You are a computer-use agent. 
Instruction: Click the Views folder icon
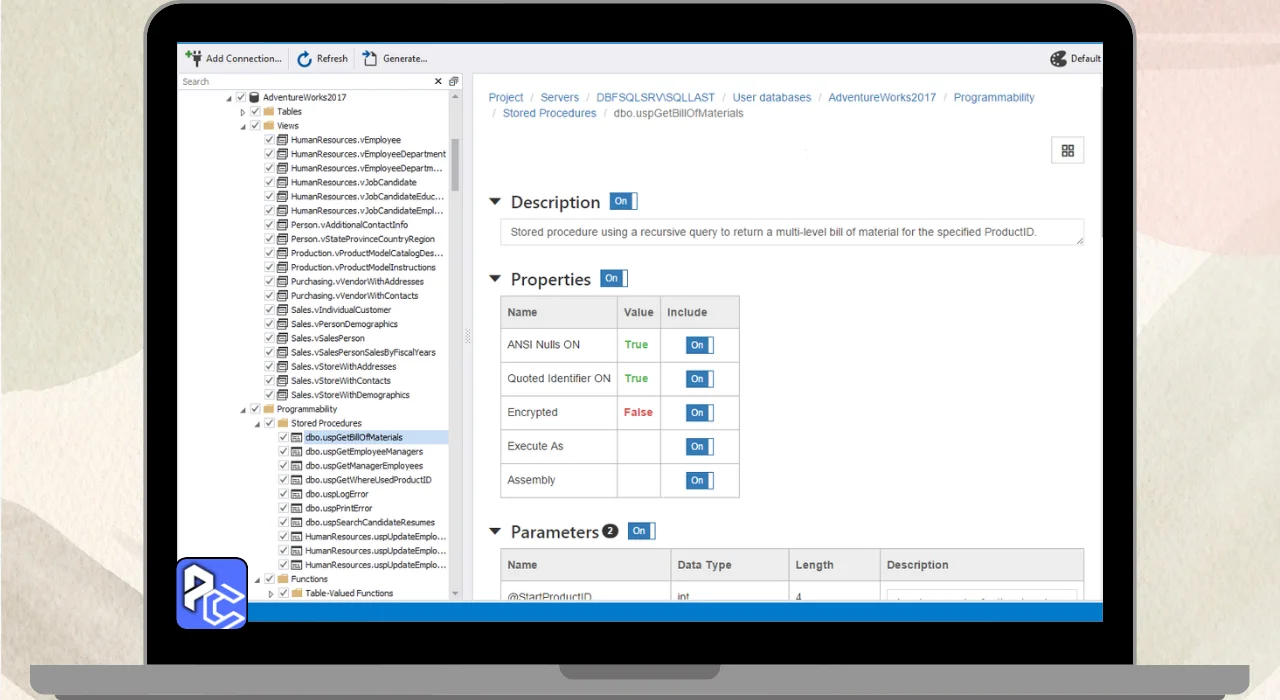(x=269, y=125)
